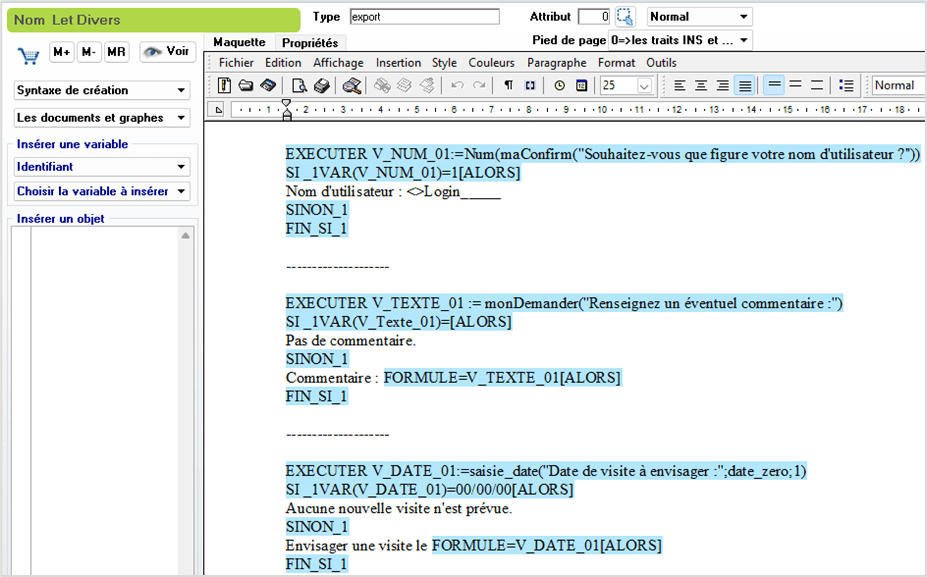Click the selection icon beside Attribut field
The image size is (927, 577).
tap(625, 17)
